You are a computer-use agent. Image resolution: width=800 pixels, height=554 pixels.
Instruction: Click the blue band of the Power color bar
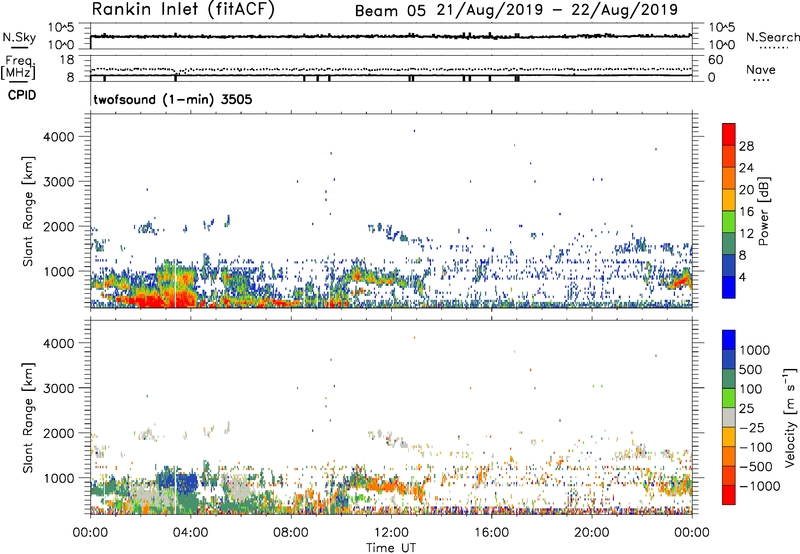[x=729, y=287]
